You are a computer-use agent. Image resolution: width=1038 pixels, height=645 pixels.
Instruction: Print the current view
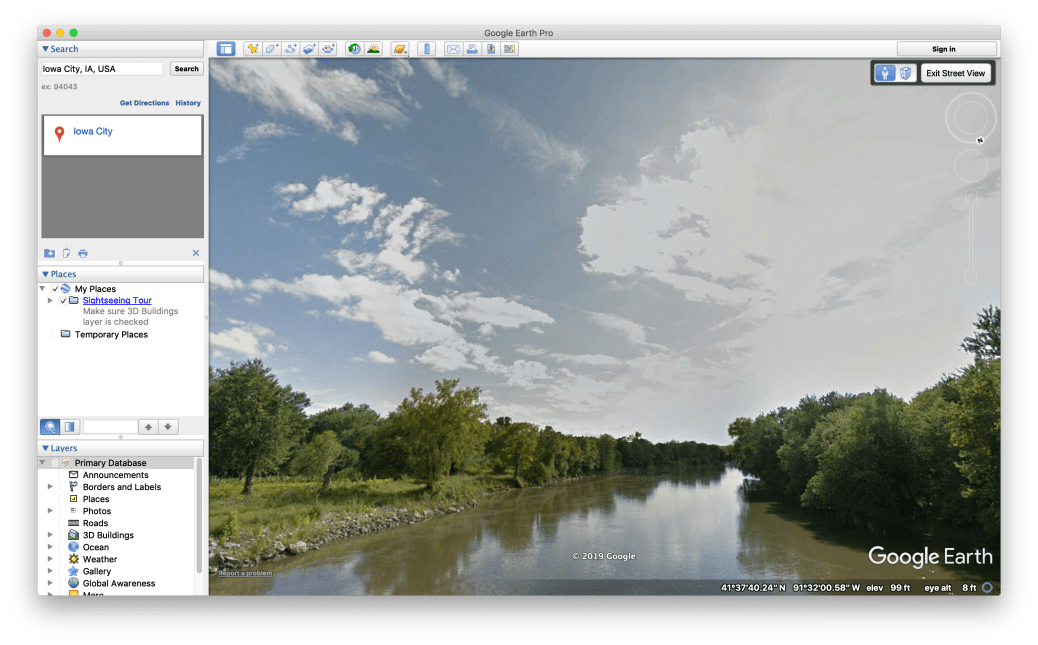click(x=472, y=48)
